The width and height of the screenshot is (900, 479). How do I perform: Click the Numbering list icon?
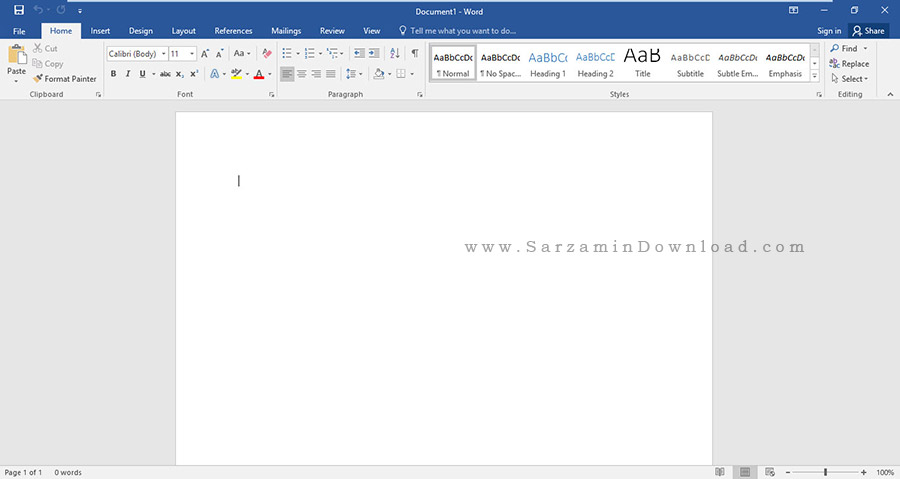(x=310, y=53)
